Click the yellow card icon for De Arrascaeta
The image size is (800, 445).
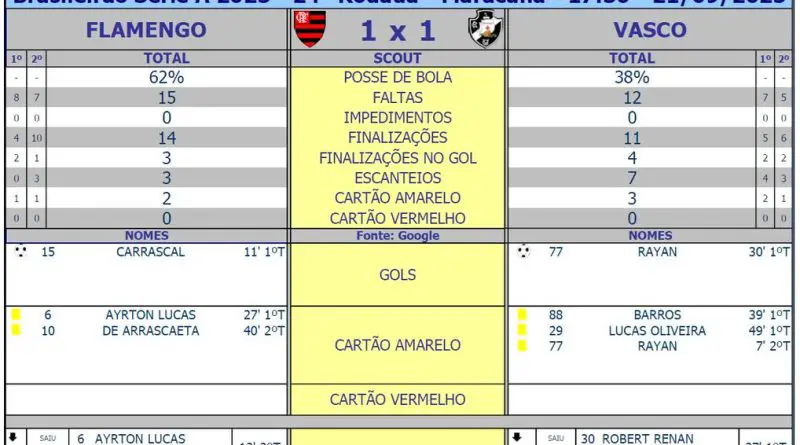point(16,330)
